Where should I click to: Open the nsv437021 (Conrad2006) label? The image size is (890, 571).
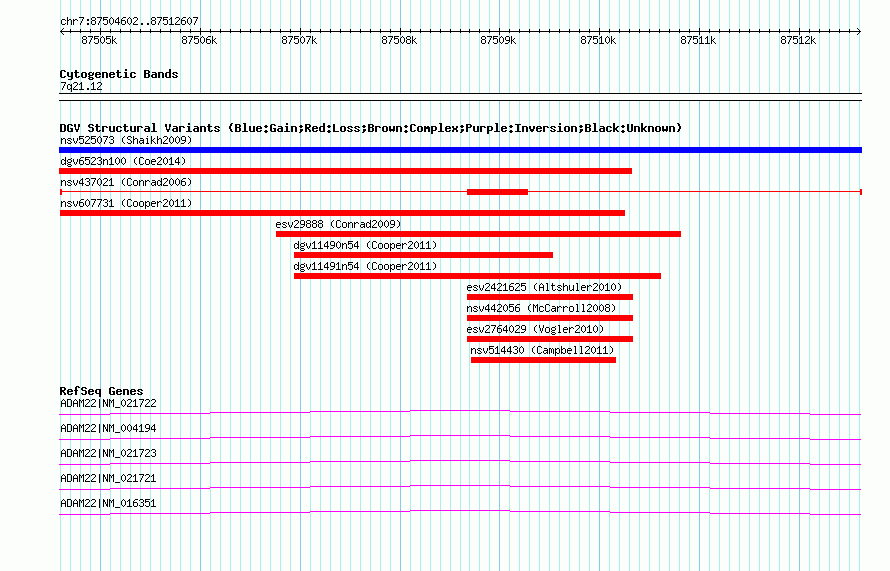pos(126,182)
